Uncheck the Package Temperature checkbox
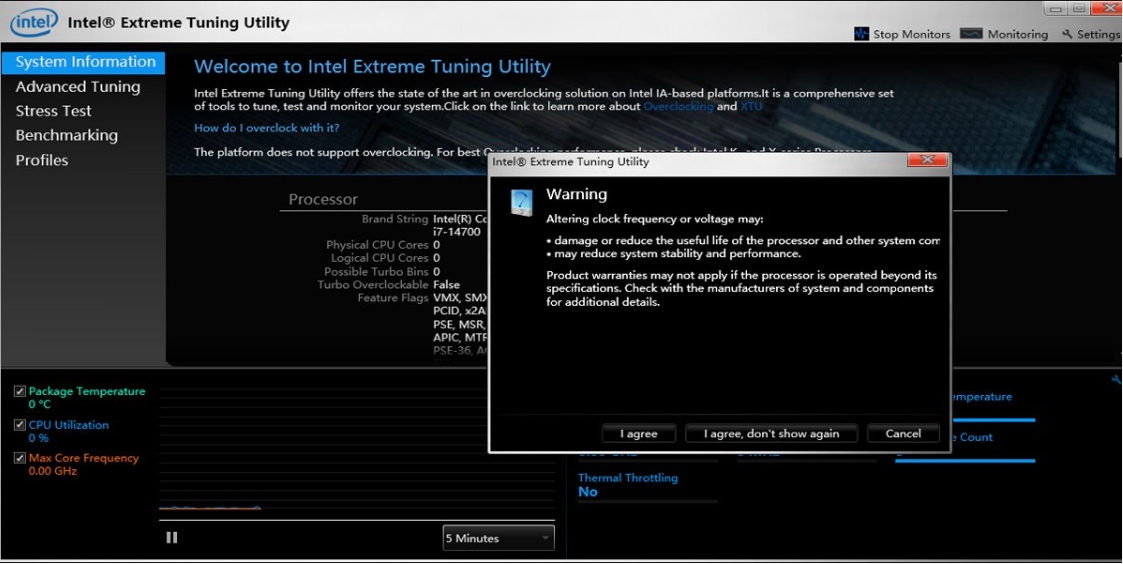This screenshot has height=564, width=1123. (x=20, y=392)
